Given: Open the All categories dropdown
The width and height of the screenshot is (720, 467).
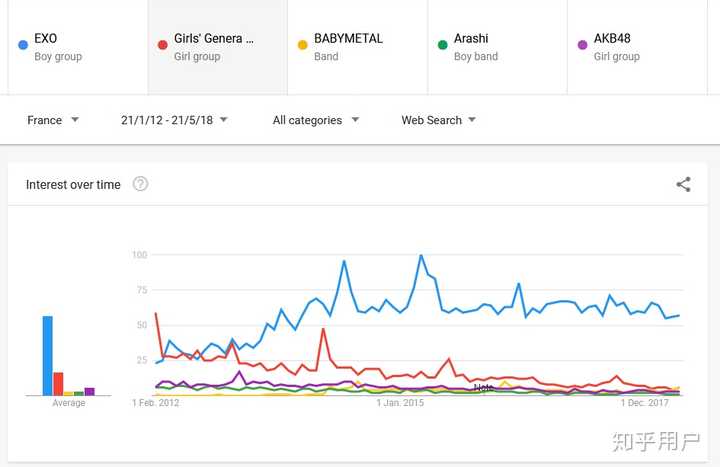Looking at the screenshot, I should click(316, 120).
